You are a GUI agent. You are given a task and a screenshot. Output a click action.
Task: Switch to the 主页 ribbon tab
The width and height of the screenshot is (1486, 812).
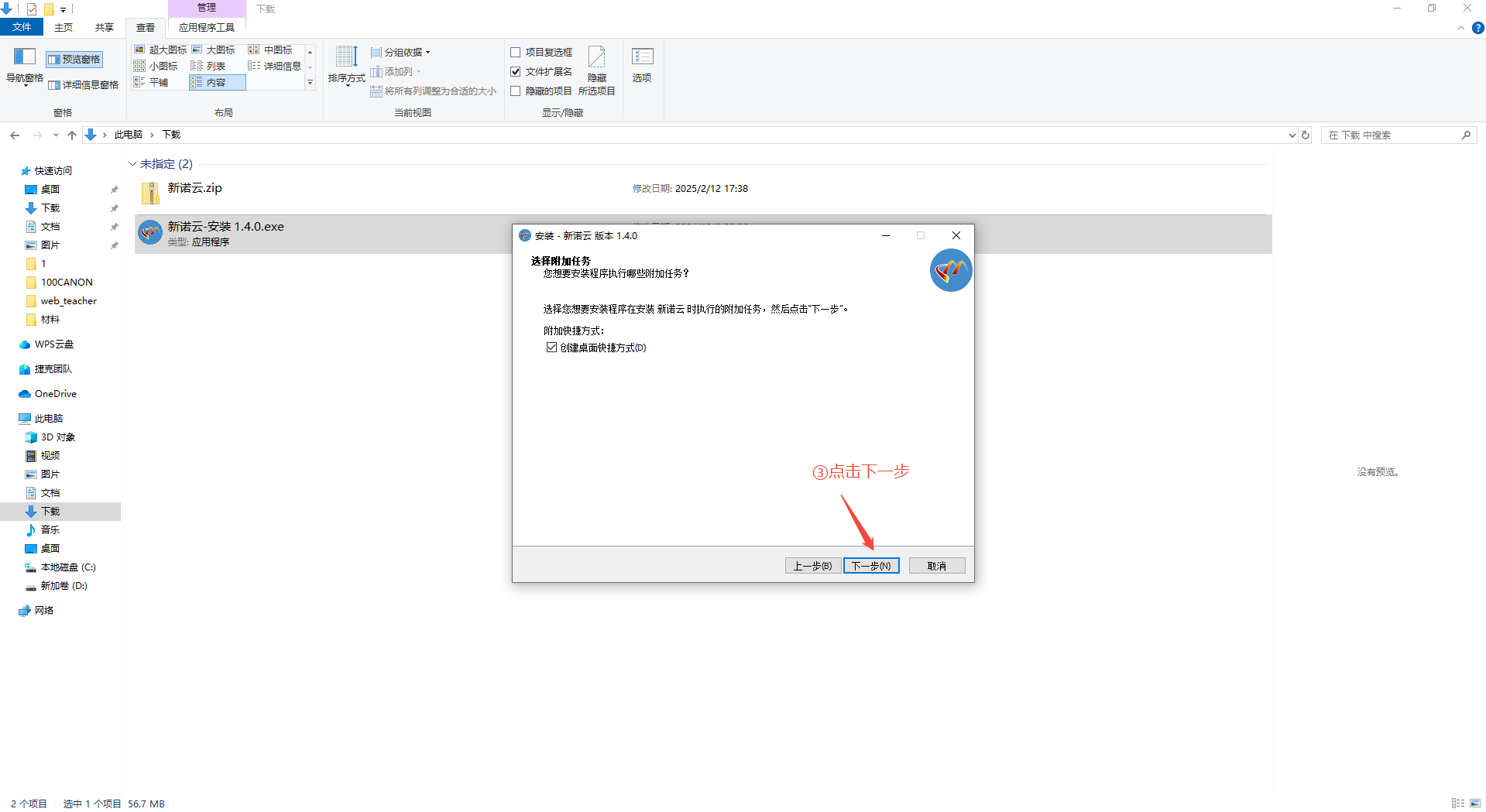point(63,27)
